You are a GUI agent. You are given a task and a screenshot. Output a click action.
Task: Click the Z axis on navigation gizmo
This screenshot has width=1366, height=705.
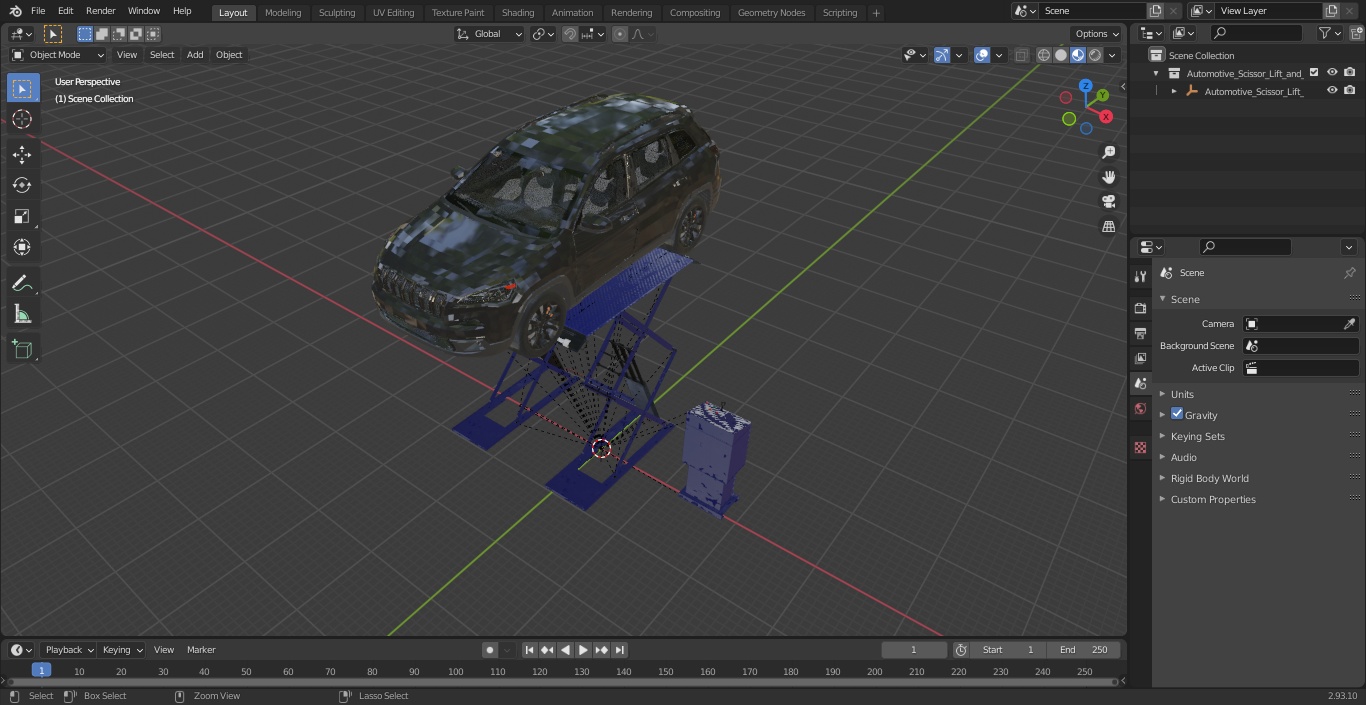[x=1086, y=86]
